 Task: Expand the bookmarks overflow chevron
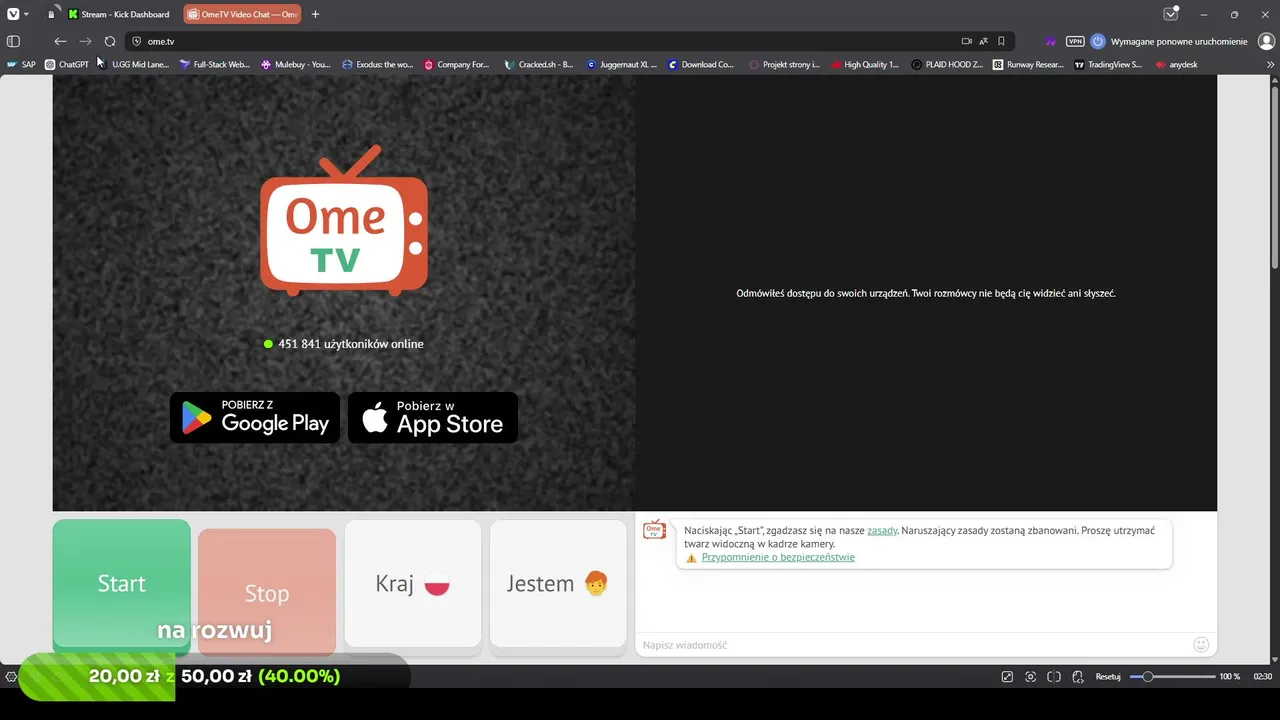tap(1271, 64)
